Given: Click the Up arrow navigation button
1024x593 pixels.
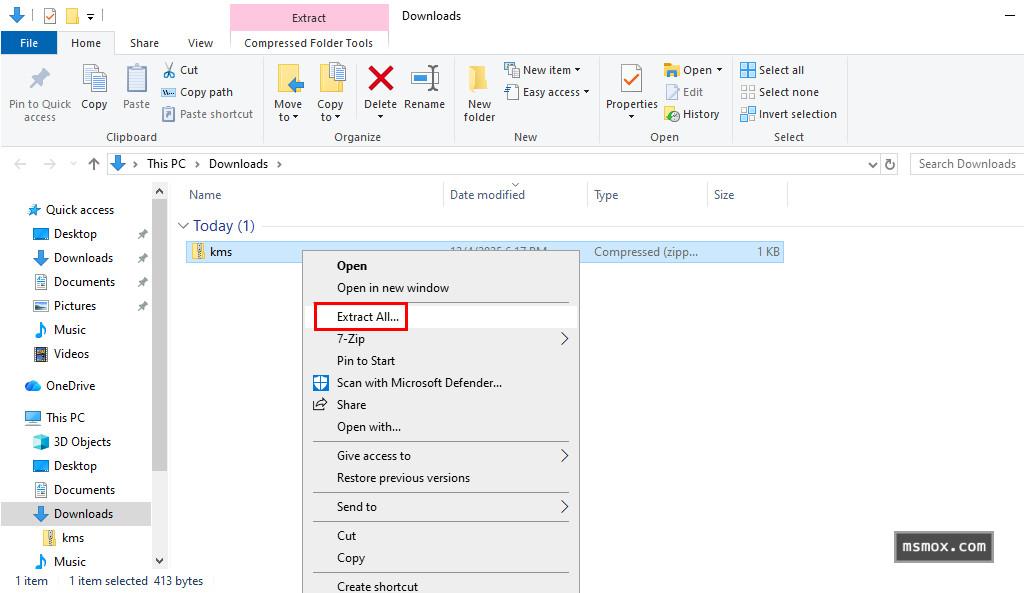Looking at the screenshot, I should pyautogui.click(x=94, y=164).
